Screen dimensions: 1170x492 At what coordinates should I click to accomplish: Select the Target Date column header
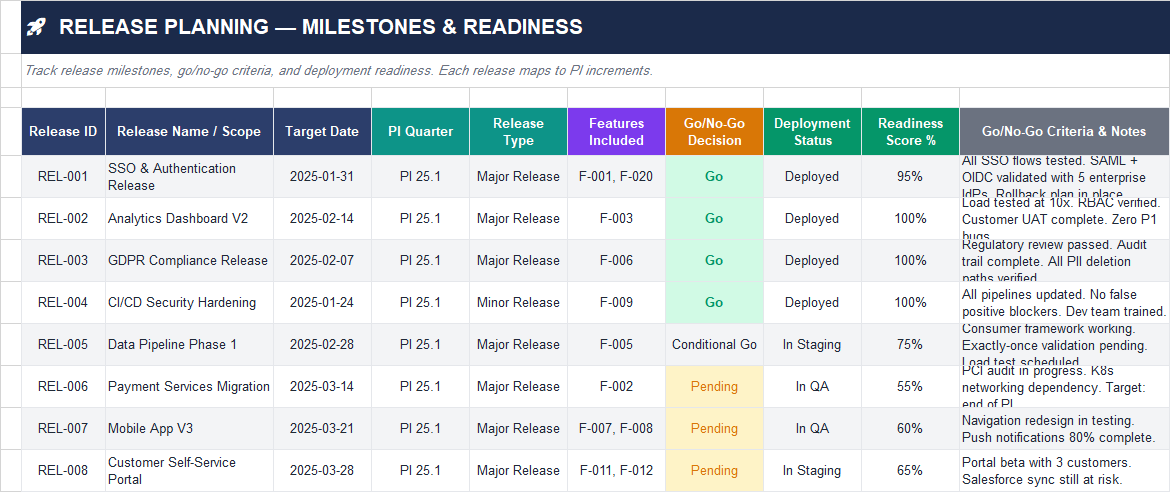(322, 131)
